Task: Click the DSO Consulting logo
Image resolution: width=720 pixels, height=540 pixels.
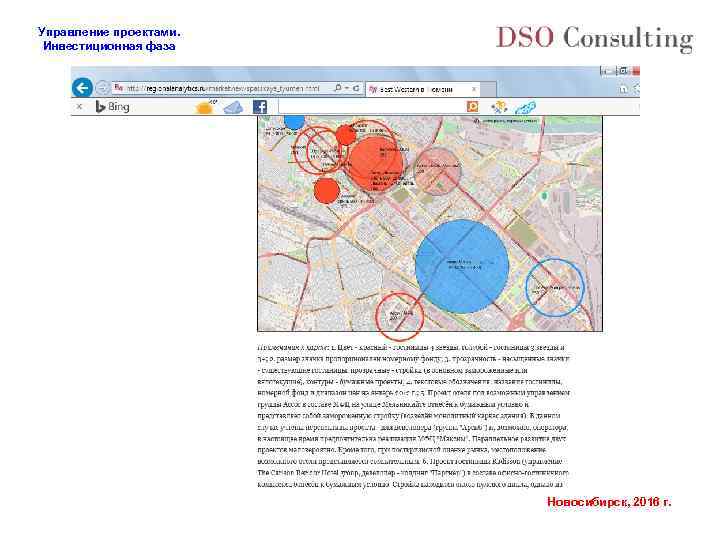Action: (x=595, y=38)
